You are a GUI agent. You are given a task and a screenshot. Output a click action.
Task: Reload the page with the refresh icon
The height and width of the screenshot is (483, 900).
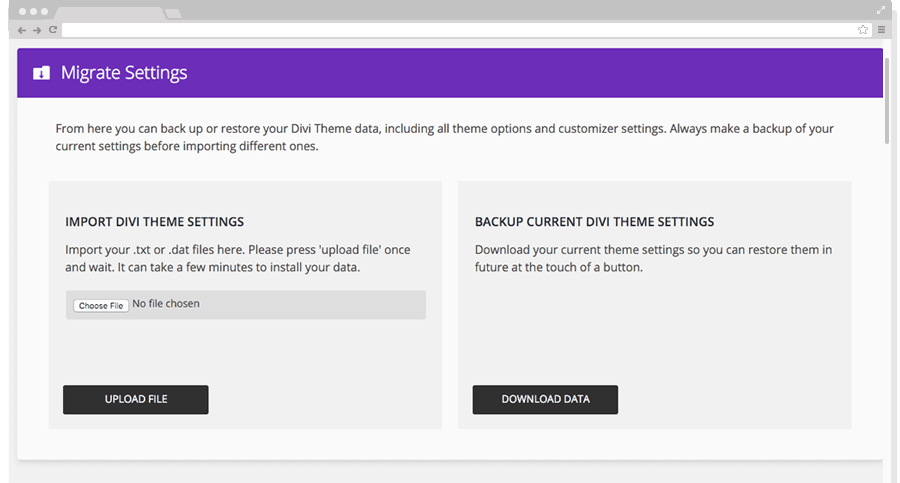[53, 30]
